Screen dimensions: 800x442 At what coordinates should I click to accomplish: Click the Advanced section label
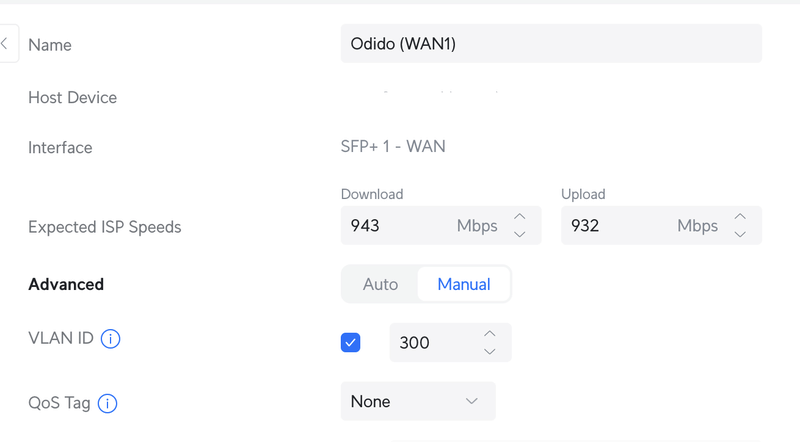(x=66, y=284)
